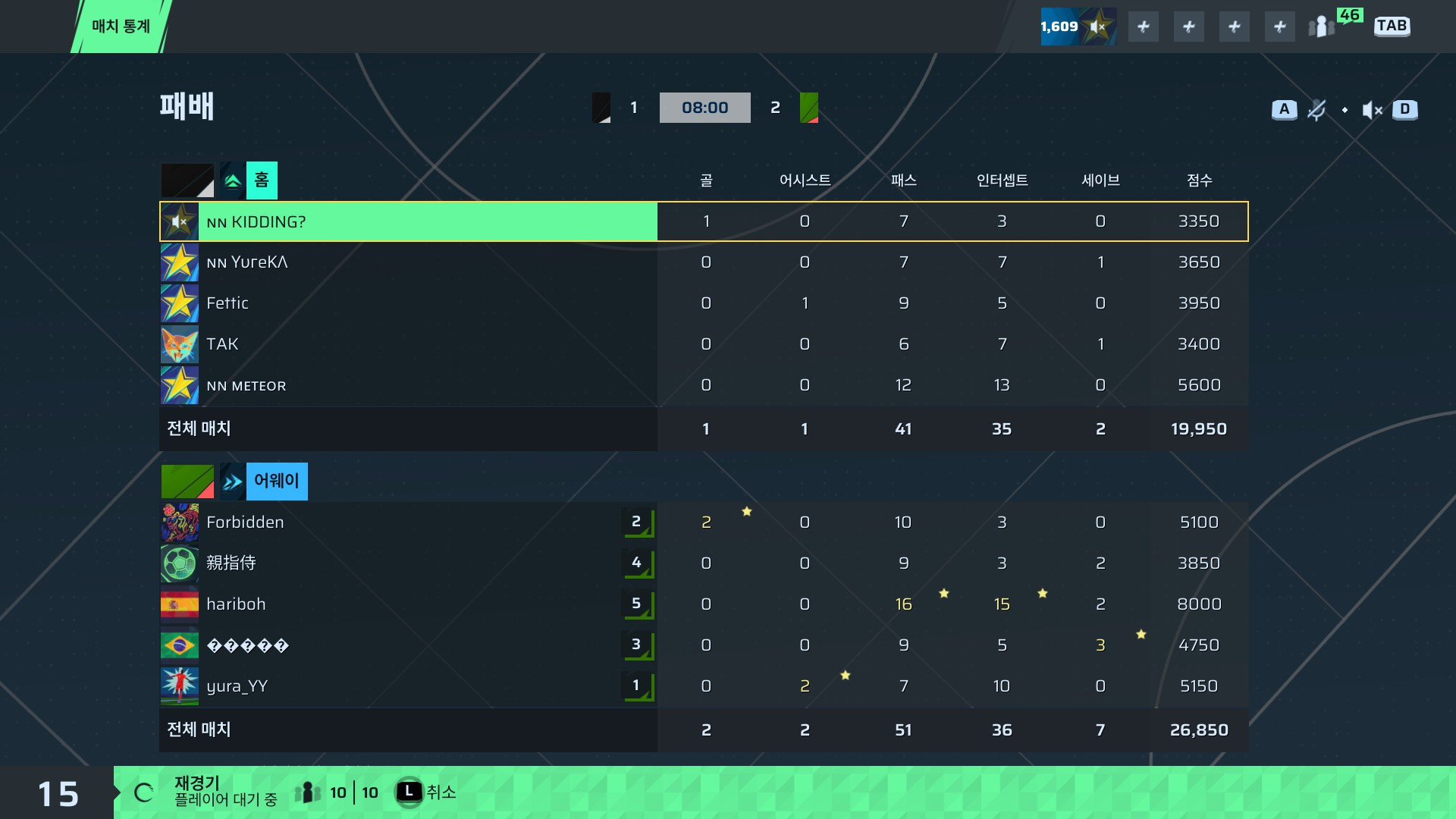Cancel rematch with L 취소 button
This screenshot has width=1456, height=819.
coord(426,792)
